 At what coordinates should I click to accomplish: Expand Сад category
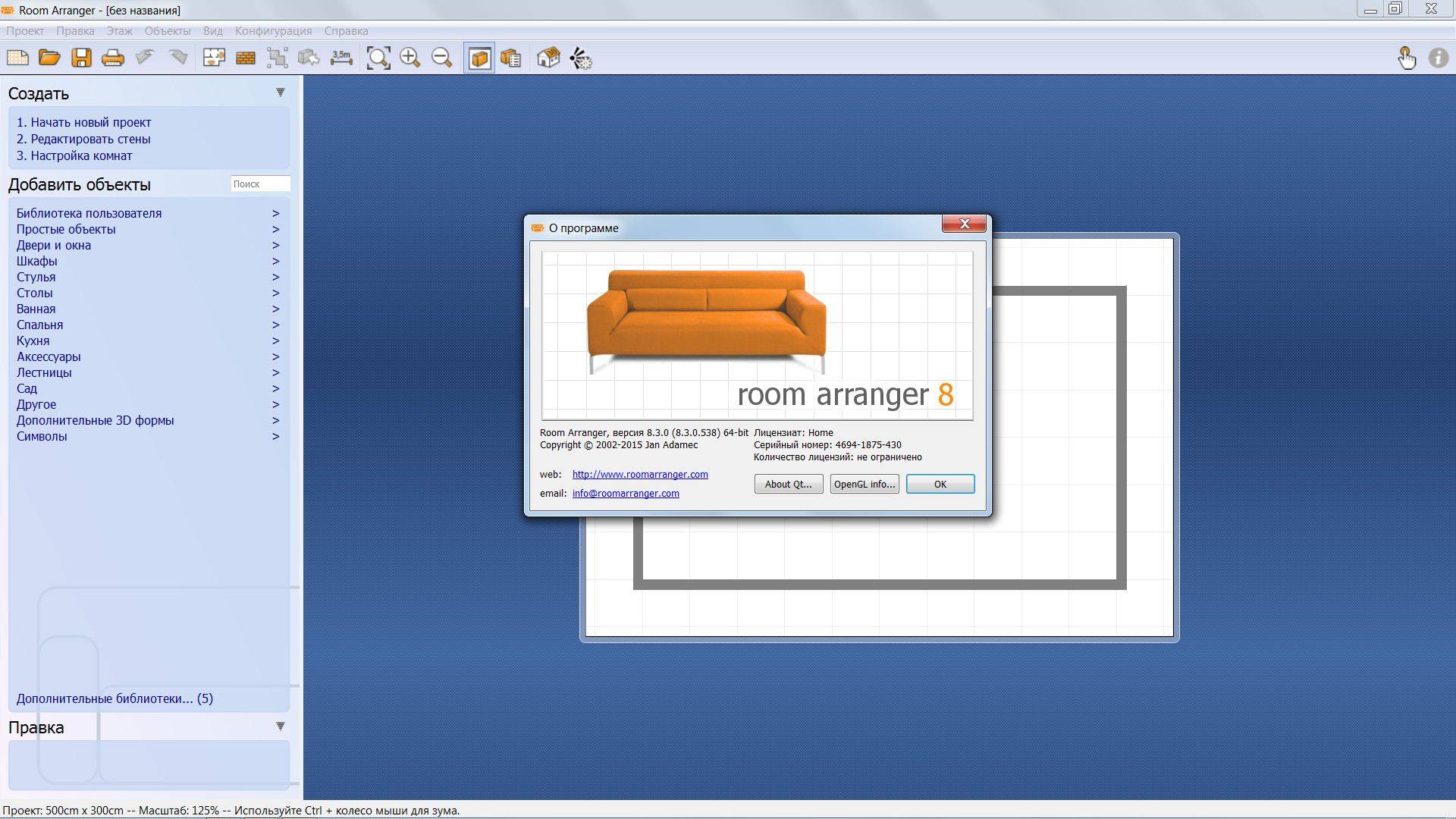click(x=148, y=388)
